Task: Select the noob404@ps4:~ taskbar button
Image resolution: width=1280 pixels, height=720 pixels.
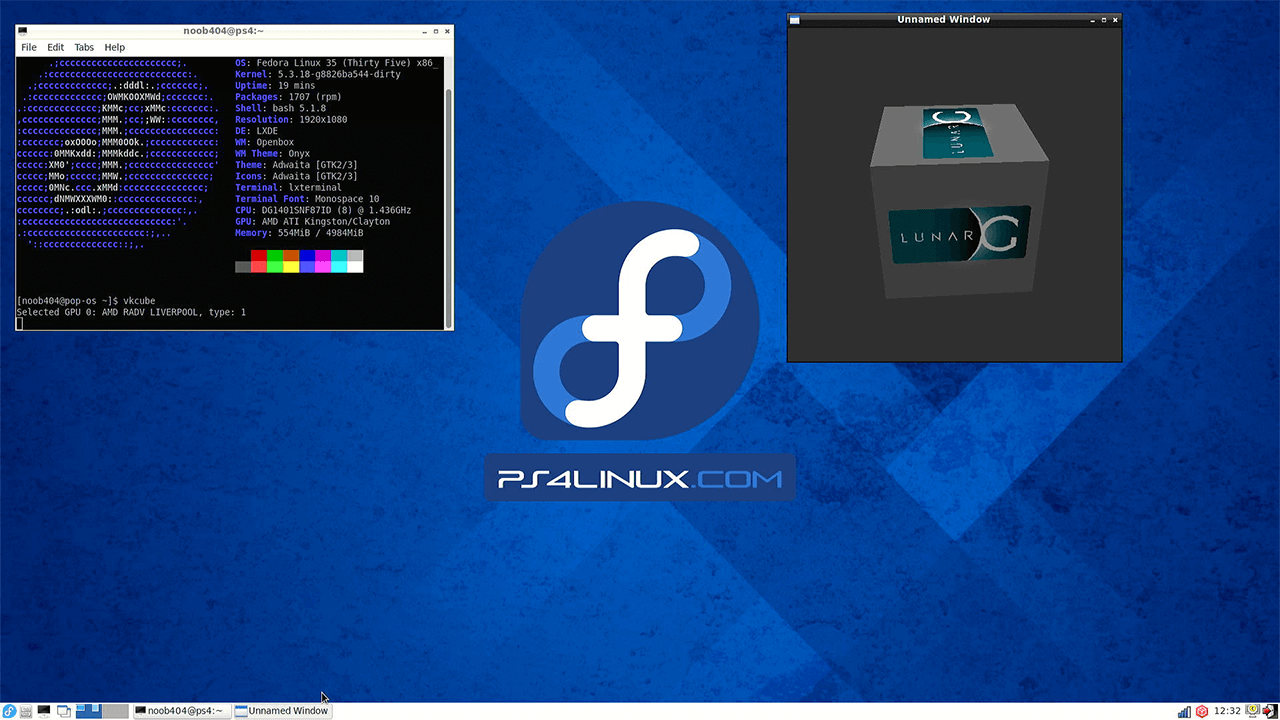Action: 181,711
